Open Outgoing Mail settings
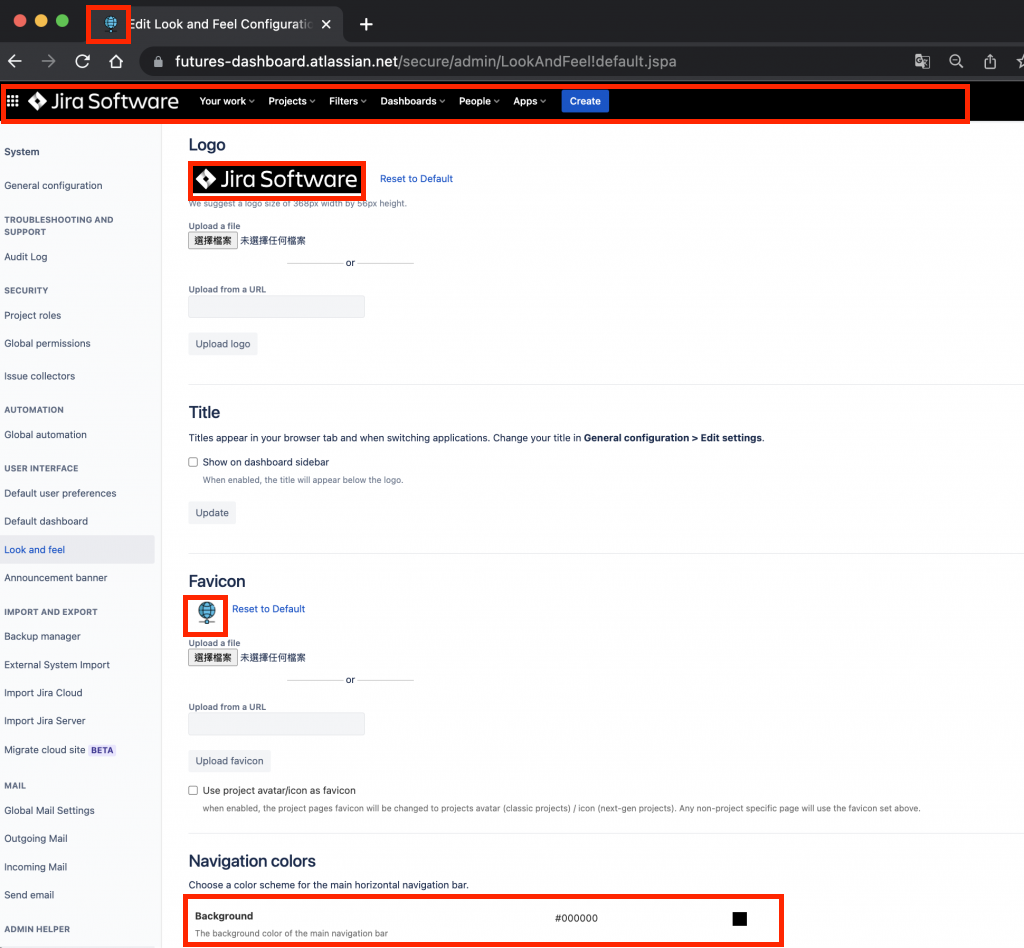This screenshot has height=948, width=1024. (x=36, y=839)
